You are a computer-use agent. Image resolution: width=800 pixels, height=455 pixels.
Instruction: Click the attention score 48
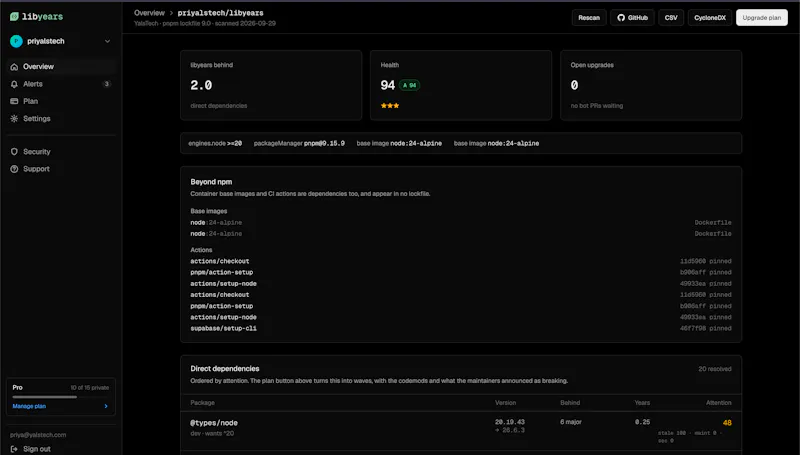pyautogui.click(x=727, y=423)
